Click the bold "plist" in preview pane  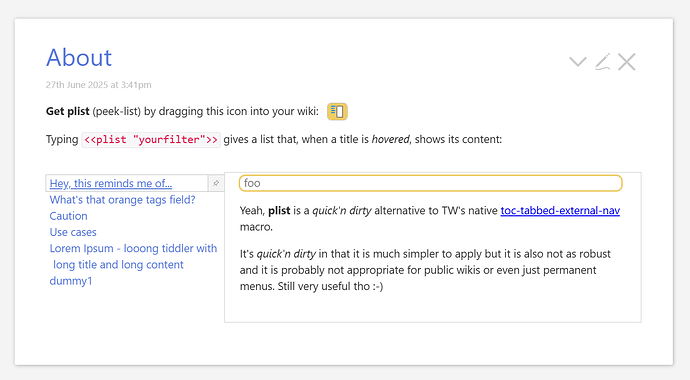pos(279,211)
